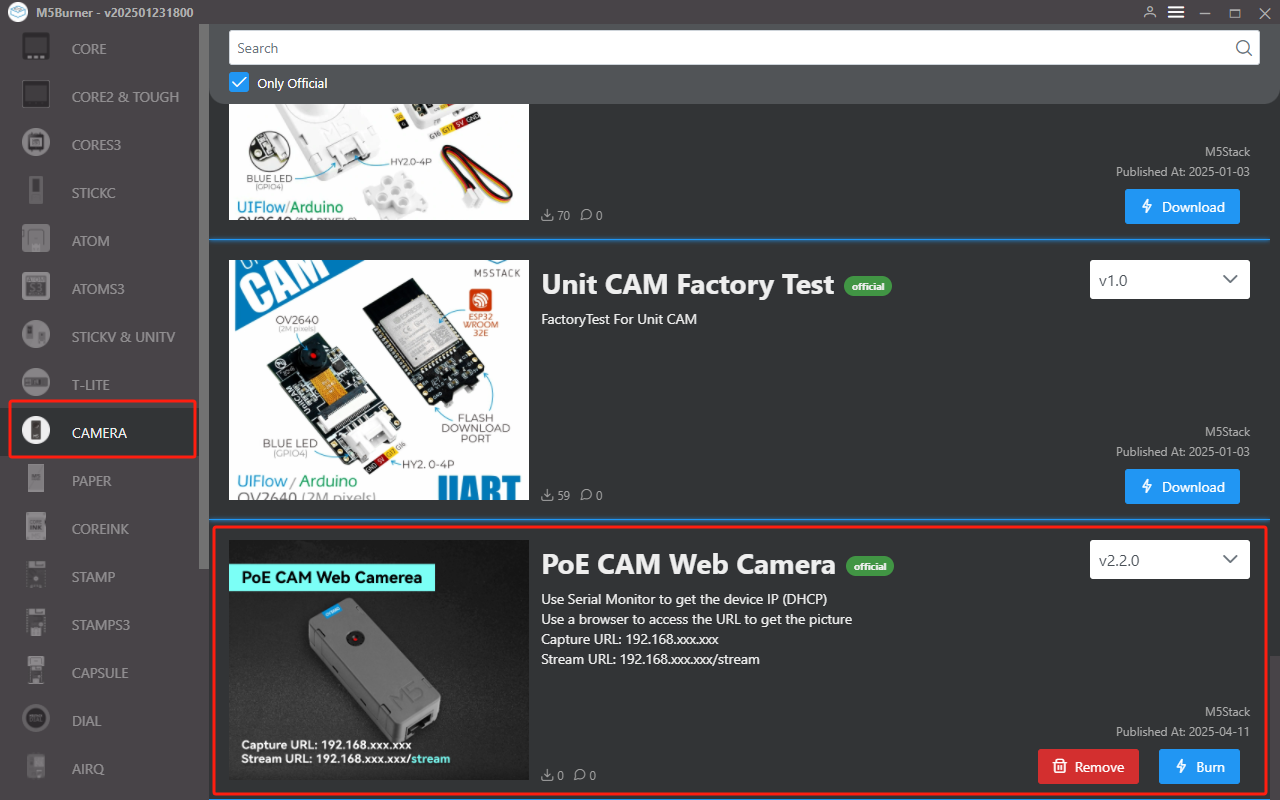Click the M5Burner logo in title bar
1280x800 pixels.
(17, 12)
